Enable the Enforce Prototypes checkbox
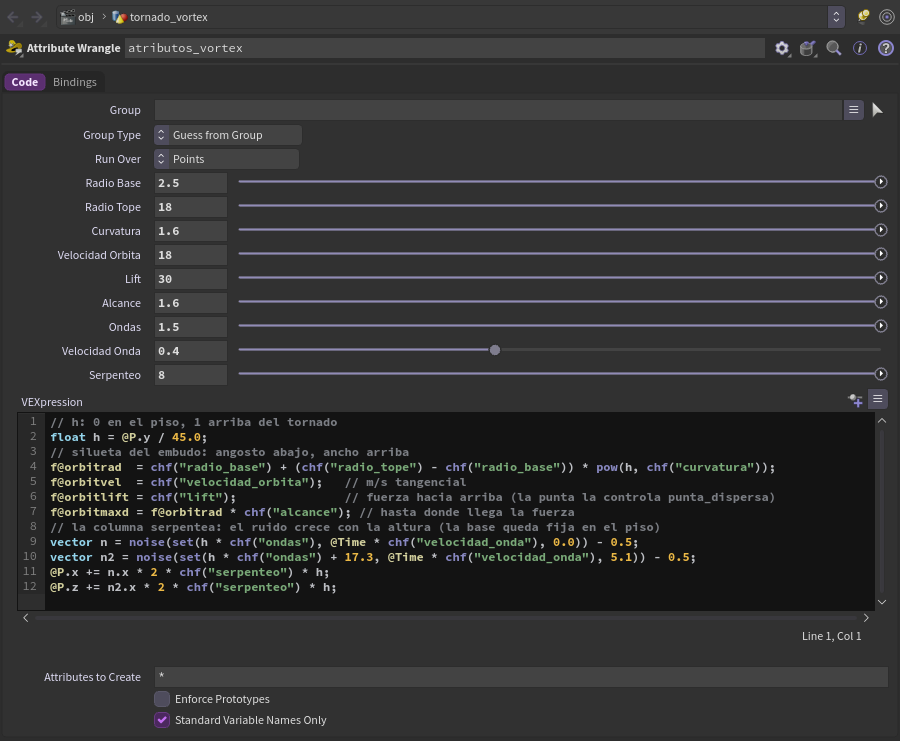900x741 pixels. [162, 699]
